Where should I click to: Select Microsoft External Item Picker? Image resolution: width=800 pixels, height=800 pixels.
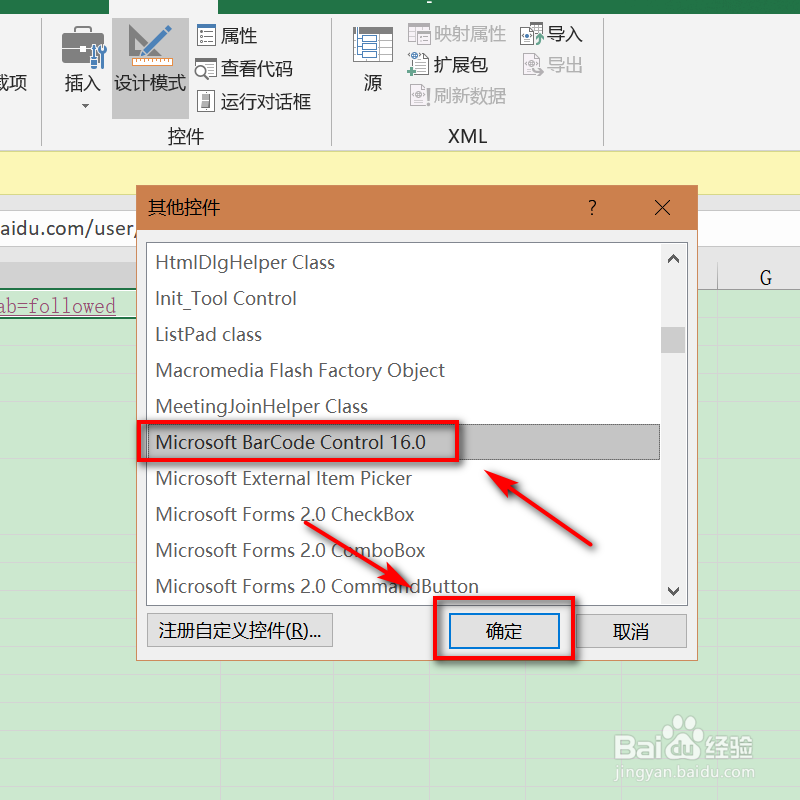click(x=403, y=478)
